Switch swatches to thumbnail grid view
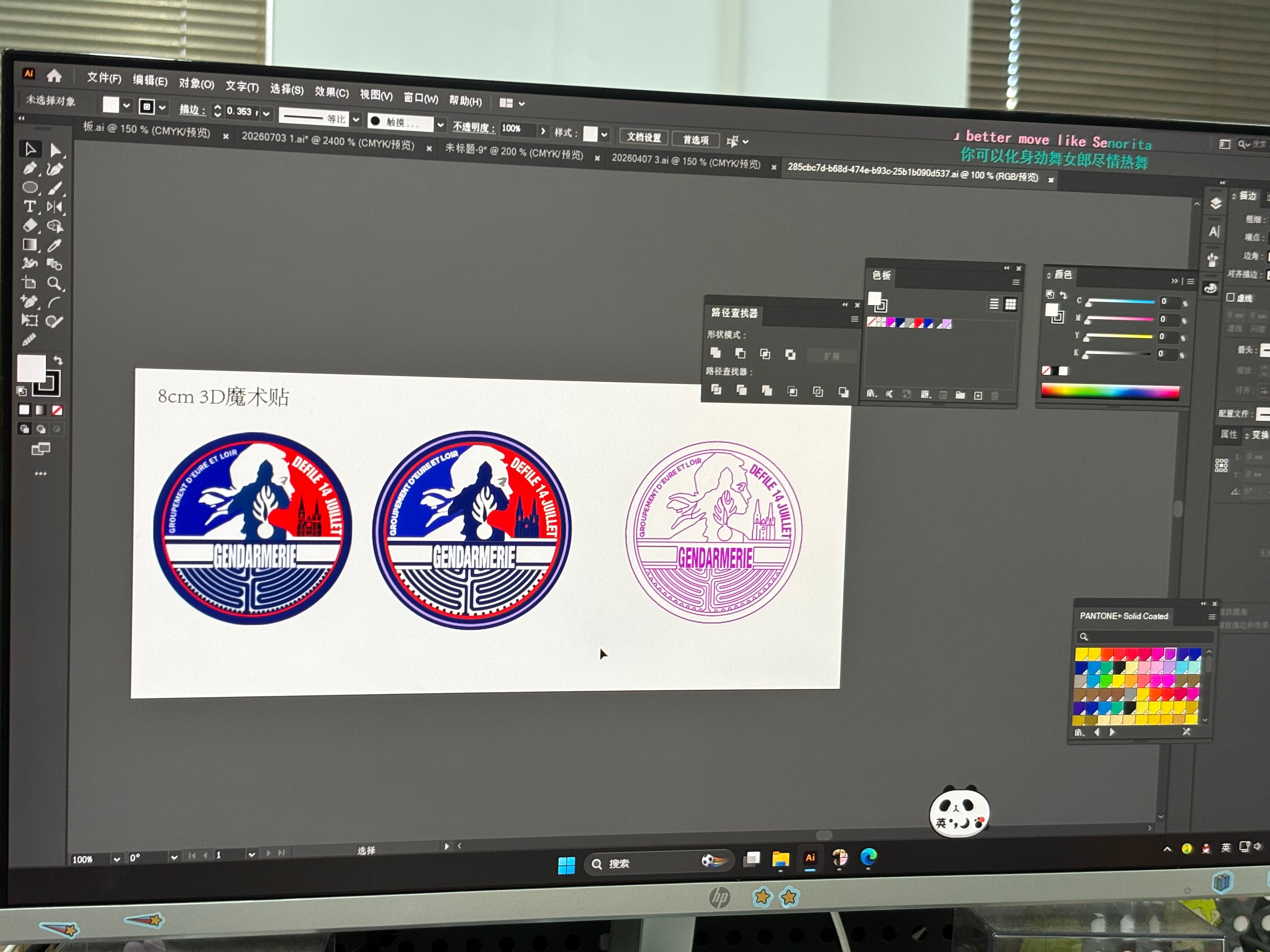Screen dimensions: 1270x952 (x=1010, y=304)
